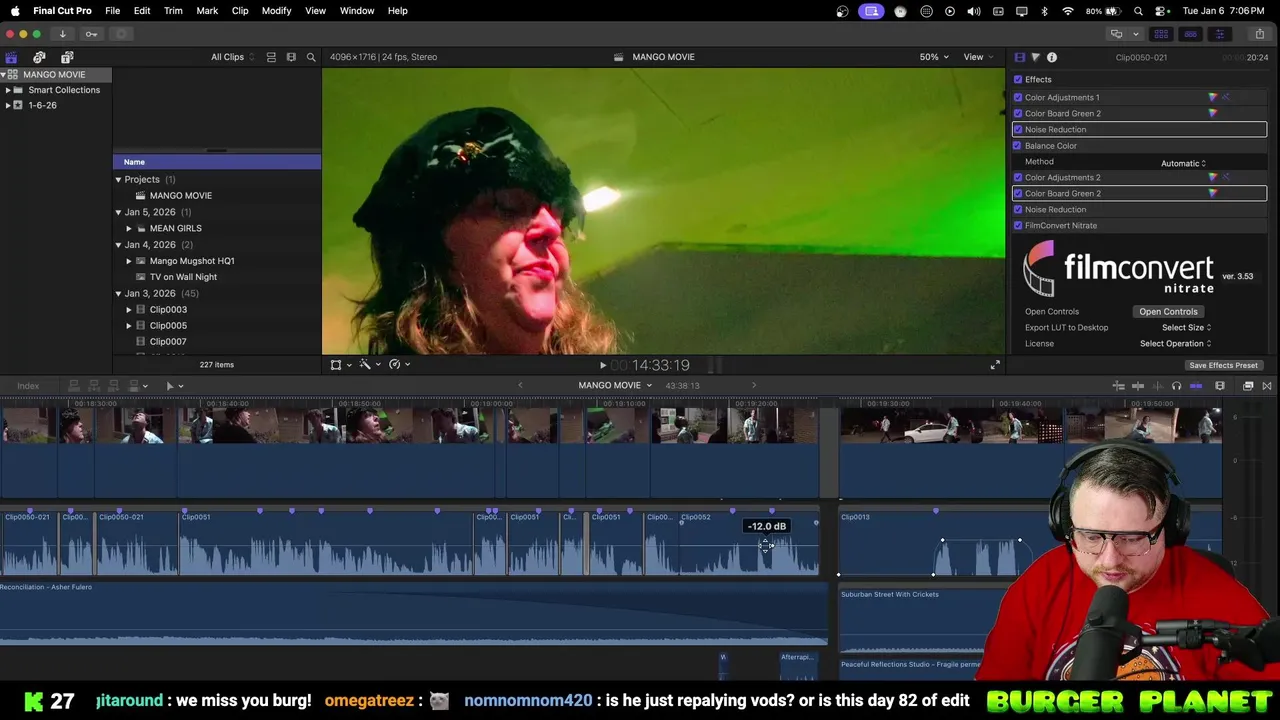Click the enhancements magic wand icon
Screen dimensions: 1280x720
(365, 365)
